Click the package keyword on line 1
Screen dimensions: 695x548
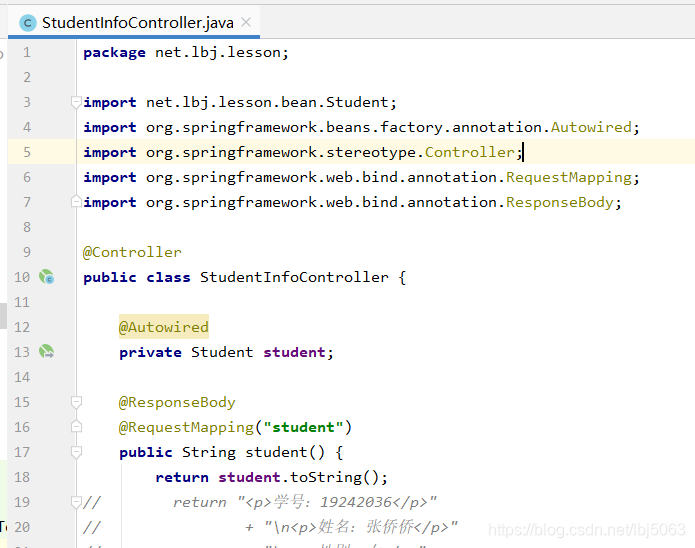pyautogui.click(x=114, y=53)
